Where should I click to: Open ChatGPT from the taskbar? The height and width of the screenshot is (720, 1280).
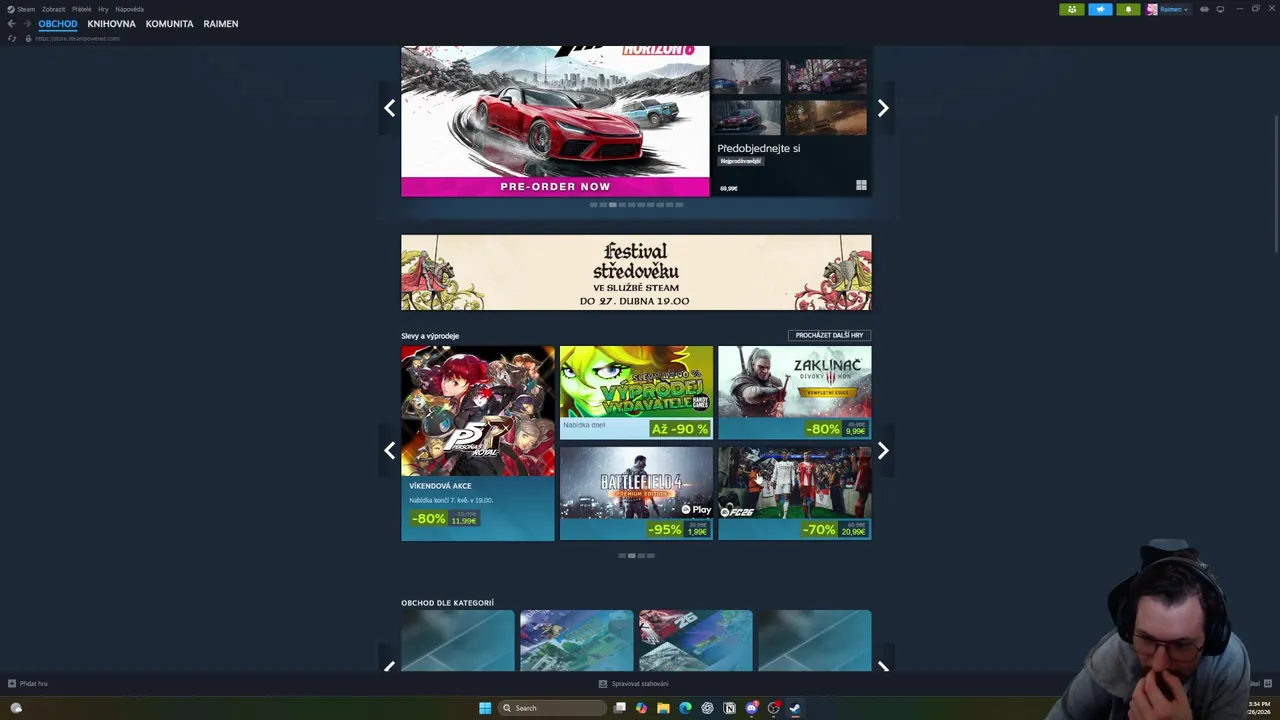(x=707, y=708)
